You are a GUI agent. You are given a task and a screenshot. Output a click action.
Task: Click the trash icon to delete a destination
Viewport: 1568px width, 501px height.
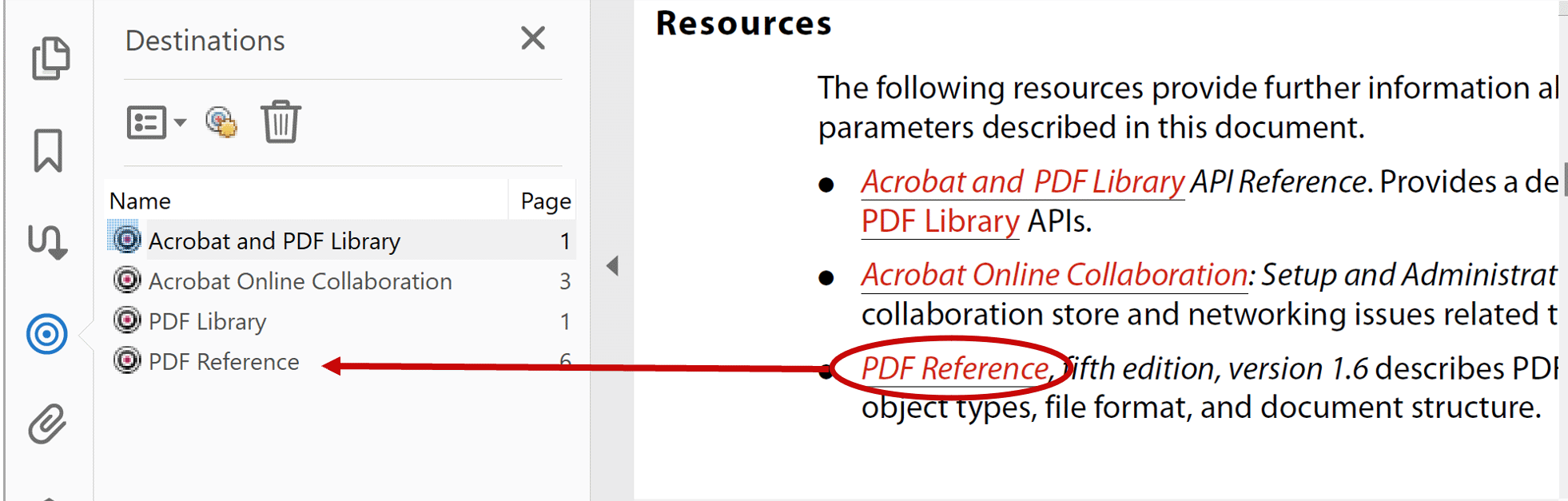point(280,121)
